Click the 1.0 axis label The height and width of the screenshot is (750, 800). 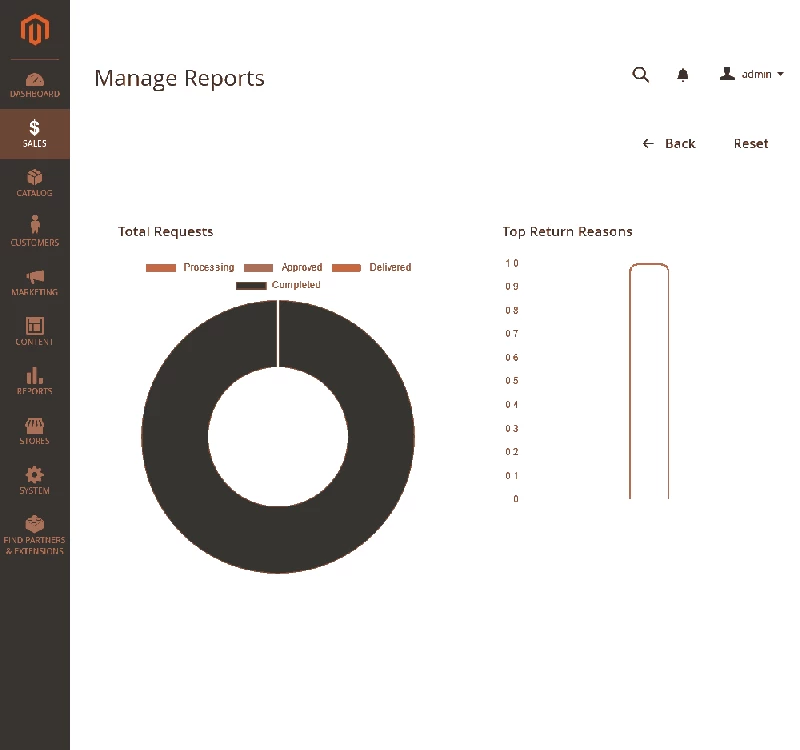(x=512, y=263)
